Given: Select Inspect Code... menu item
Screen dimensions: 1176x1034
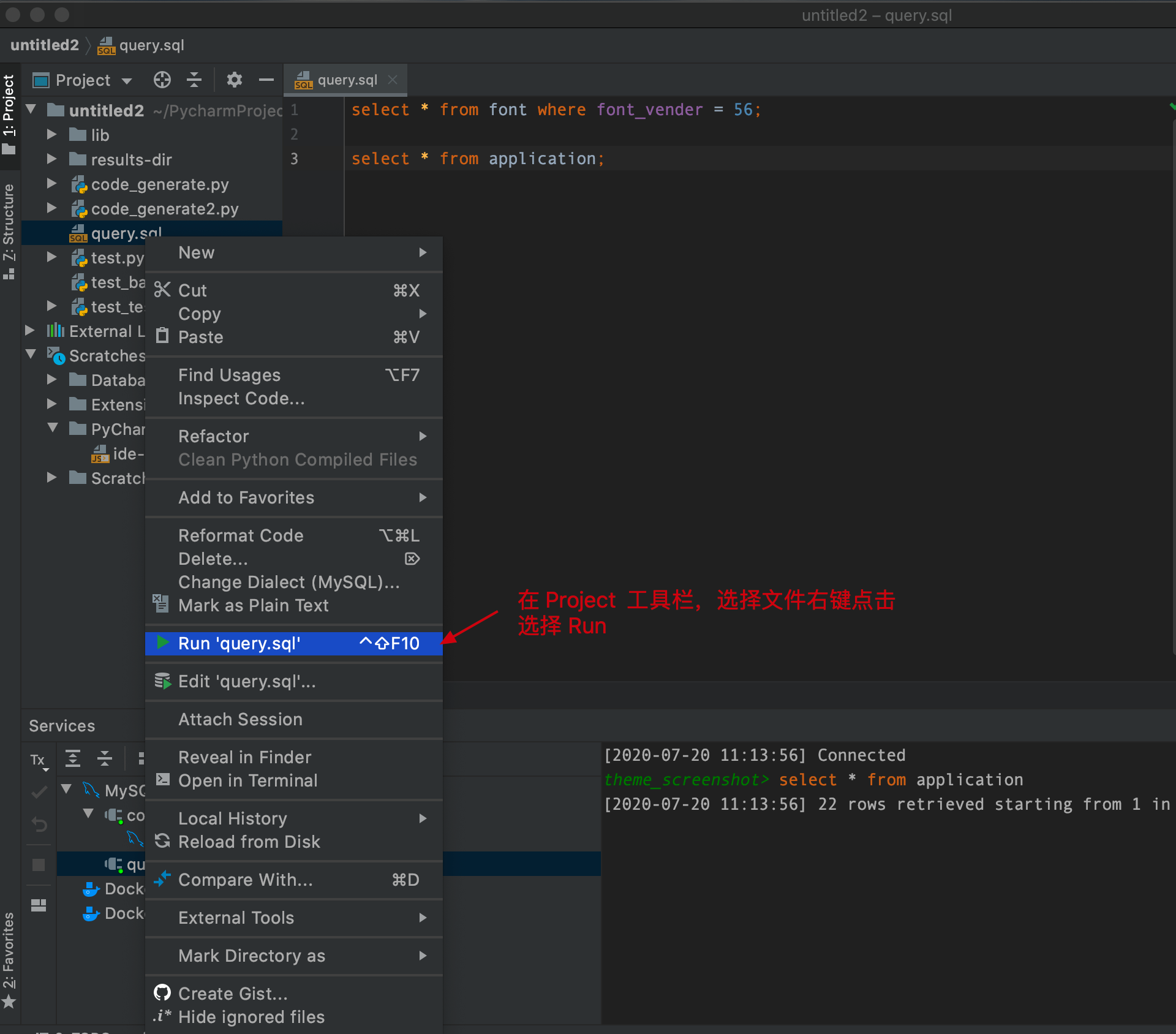Looking at the screenshot, I should click(x=294, y=398).
